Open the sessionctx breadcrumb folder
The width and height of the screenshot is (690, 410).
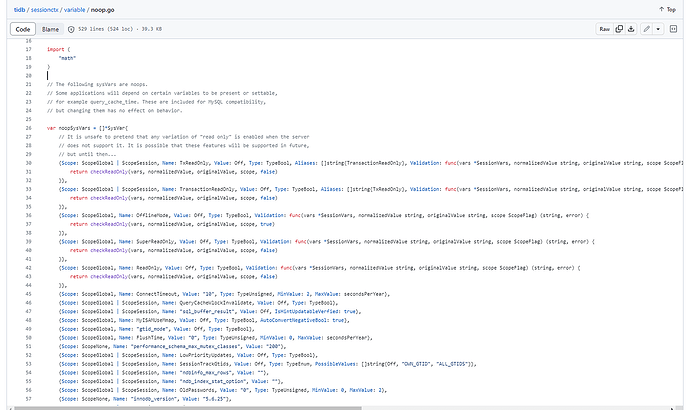[x=44, y=10]
